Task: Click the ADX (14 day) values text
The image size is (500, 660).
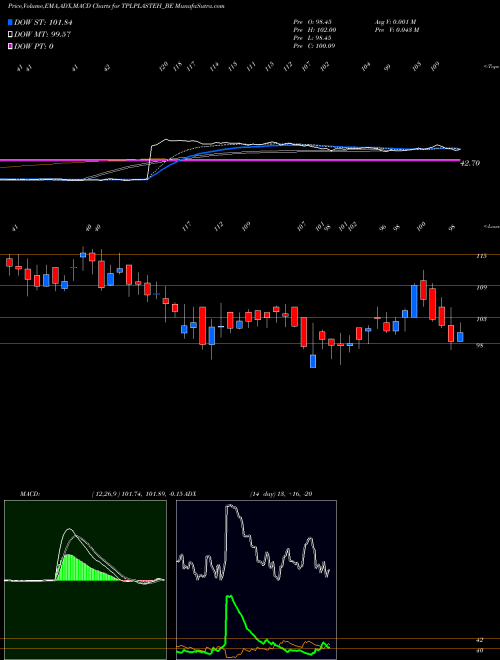Action: pyautogui.click(x=280, y=494)
